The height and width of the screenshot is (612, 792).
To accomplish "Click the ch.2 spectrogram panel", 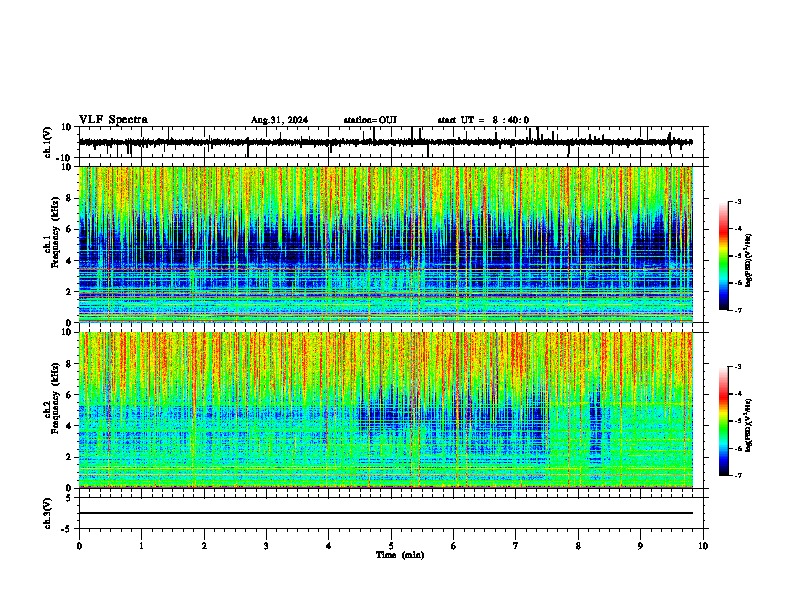I will [386, 410].
